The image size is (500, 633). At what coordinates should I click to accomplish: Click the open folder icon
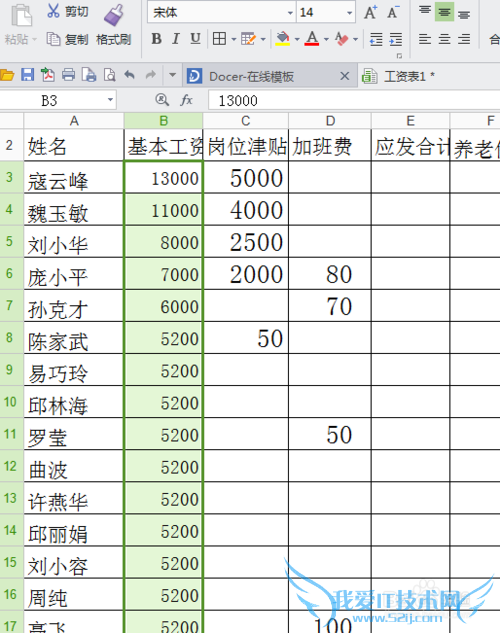click(7, 75)
